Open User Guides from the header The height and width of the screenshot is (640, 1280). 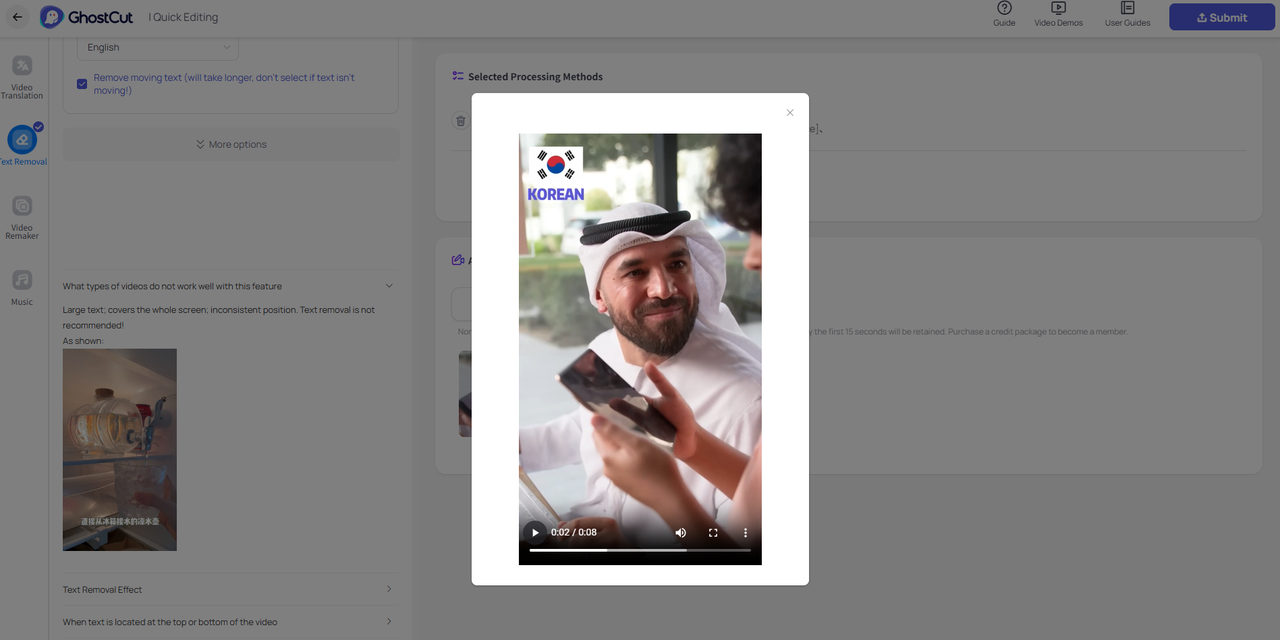(x=1127, y=15)
